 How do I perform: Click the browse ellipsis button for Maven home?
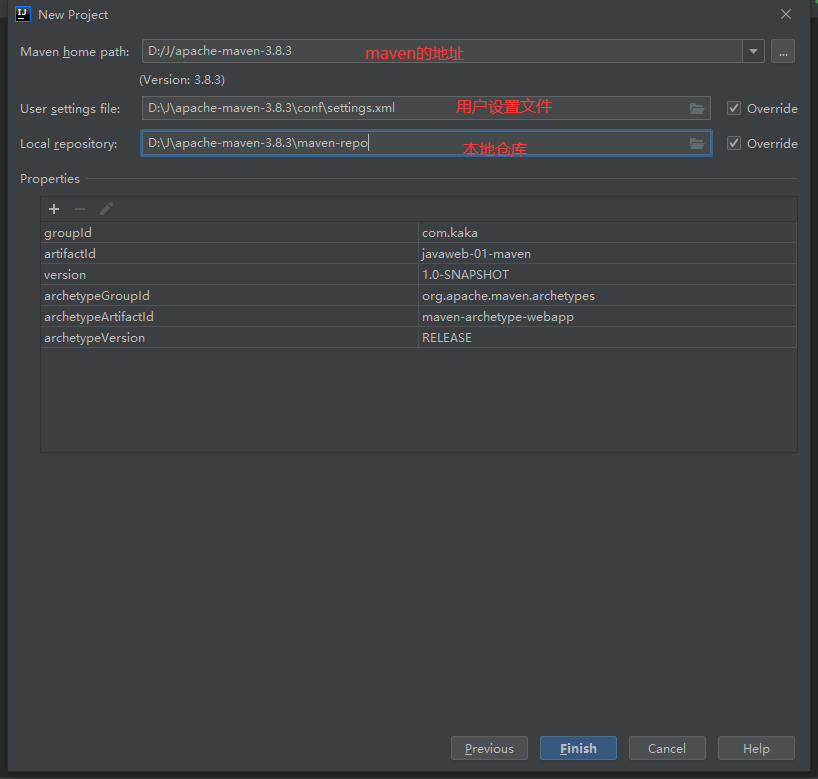click(x=783, y=51)
